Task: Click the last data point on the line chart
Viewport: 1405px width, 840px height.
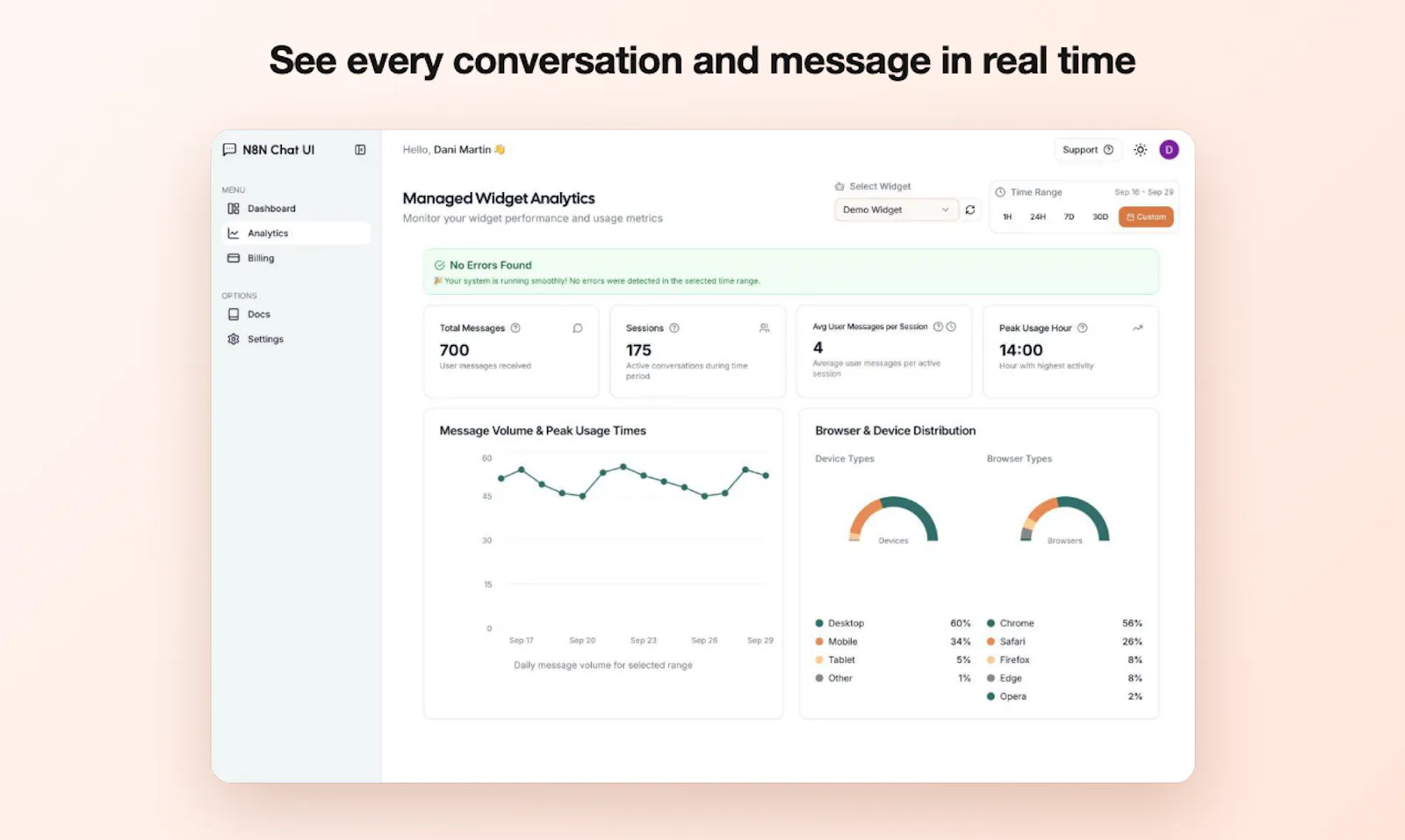Action: click(766, 476)
